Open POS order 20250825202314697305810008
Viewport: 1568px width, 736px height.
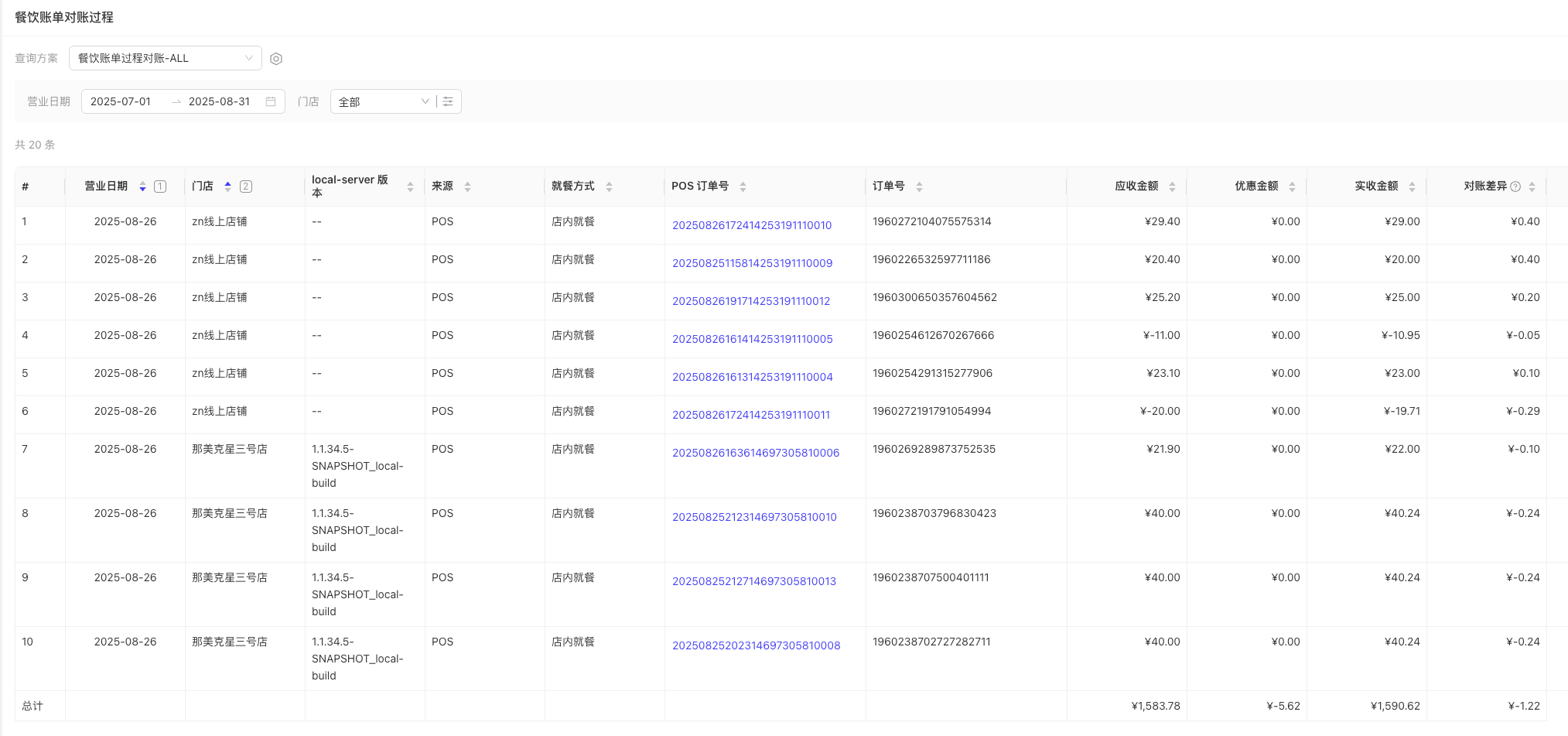756,645
